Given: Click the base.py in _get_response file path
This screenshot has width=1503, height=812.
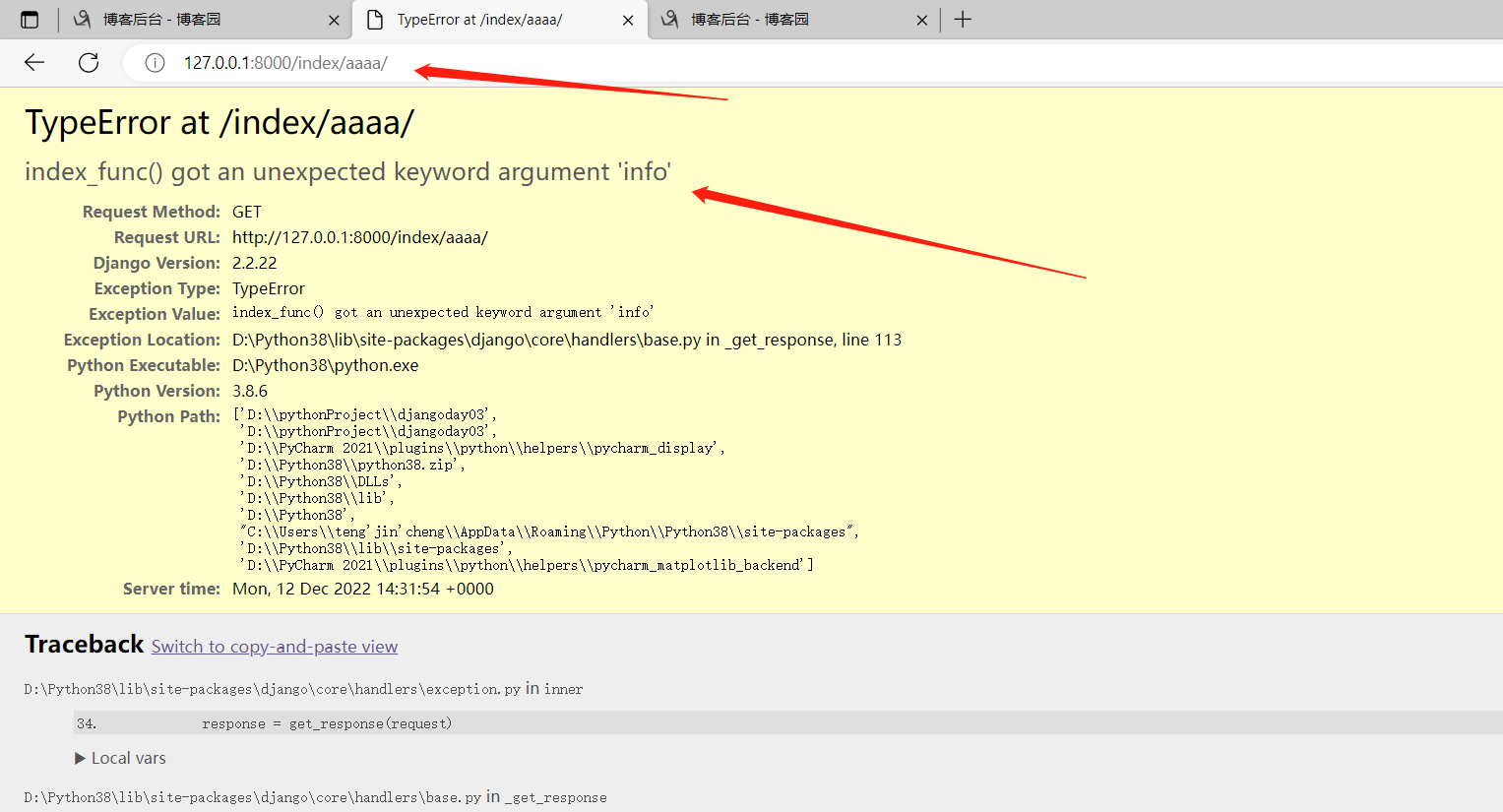Looking at the screenshot, I should (x=315, y=797).
